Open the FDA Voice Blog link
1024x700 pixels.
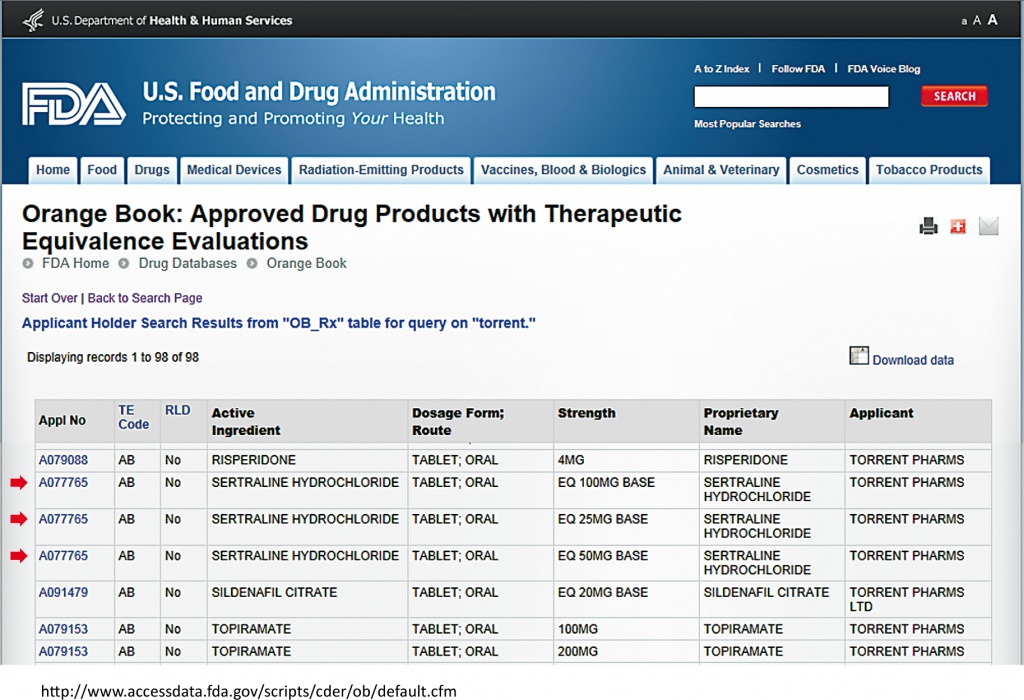884,69
